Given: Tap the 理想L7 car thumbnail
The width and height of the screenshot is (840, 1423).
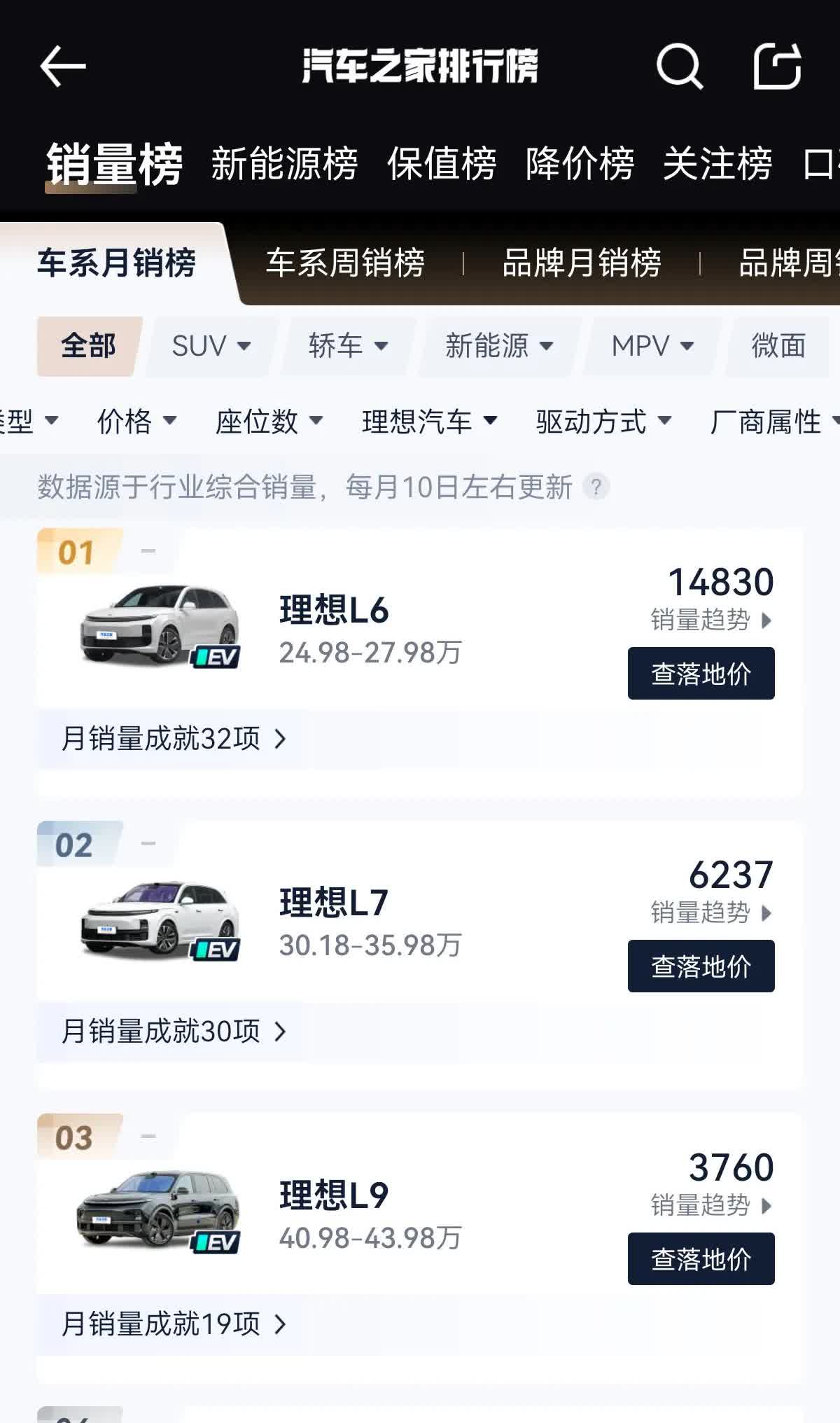Looking at the screenshot, I should [x=160, y=919].
